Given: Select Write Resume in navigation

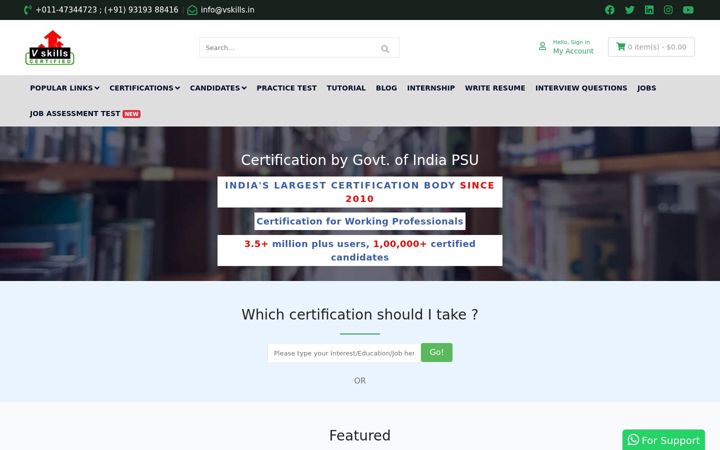Looking at the screenshot, I should point(495,88).
